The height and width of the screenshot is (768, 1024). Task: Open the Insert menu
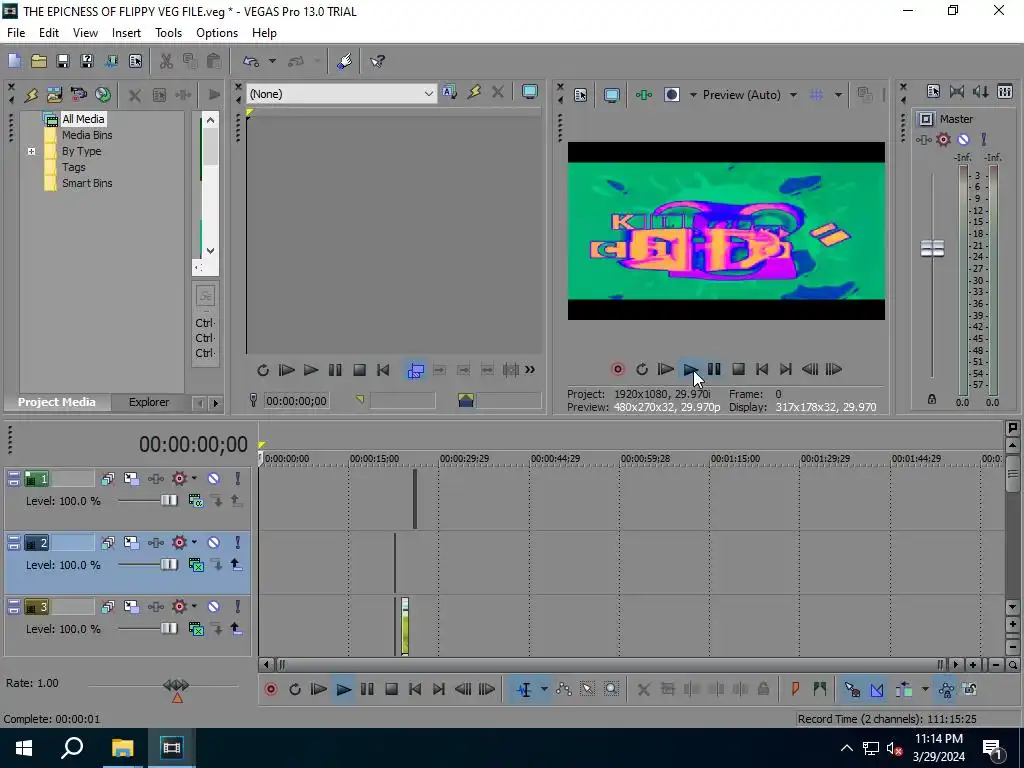pyautogui.click(x=126, y=33)
